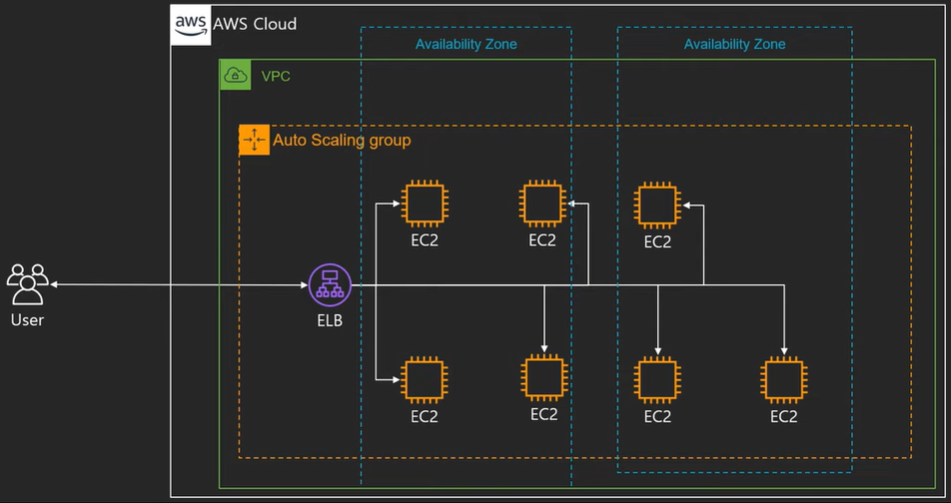Click the orange Auto Scaling group icon
The height and width of the screenshot is (503, 951).
(254, 140)
